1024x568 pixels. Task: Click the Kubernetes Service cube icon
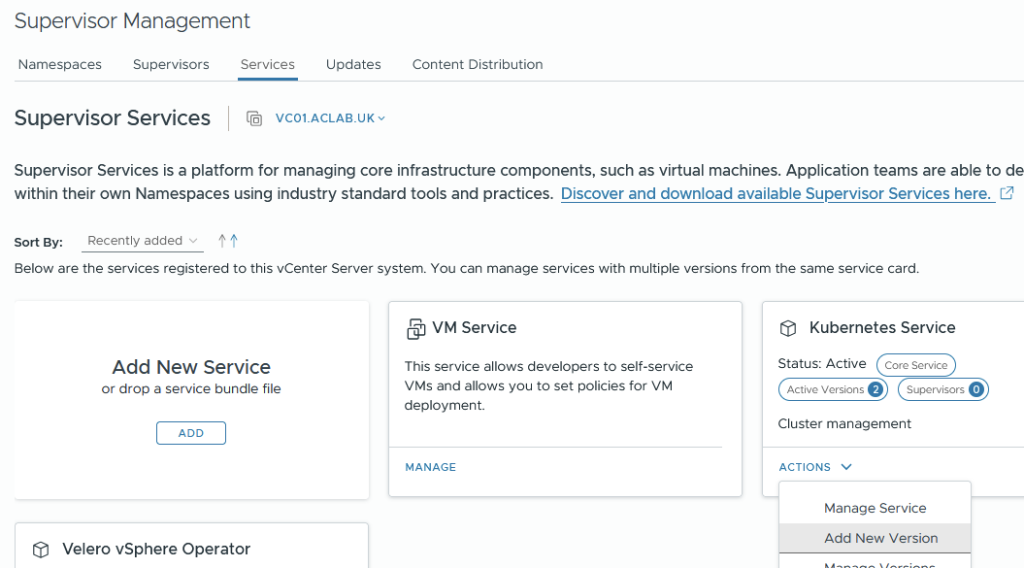click(788, 328)
